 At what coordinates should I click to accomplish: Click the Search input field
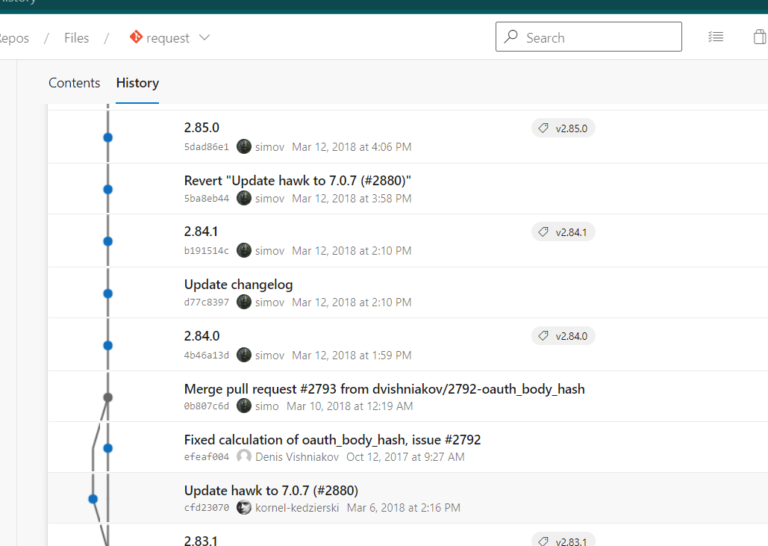pyautogui.click(x=589, y=38)
